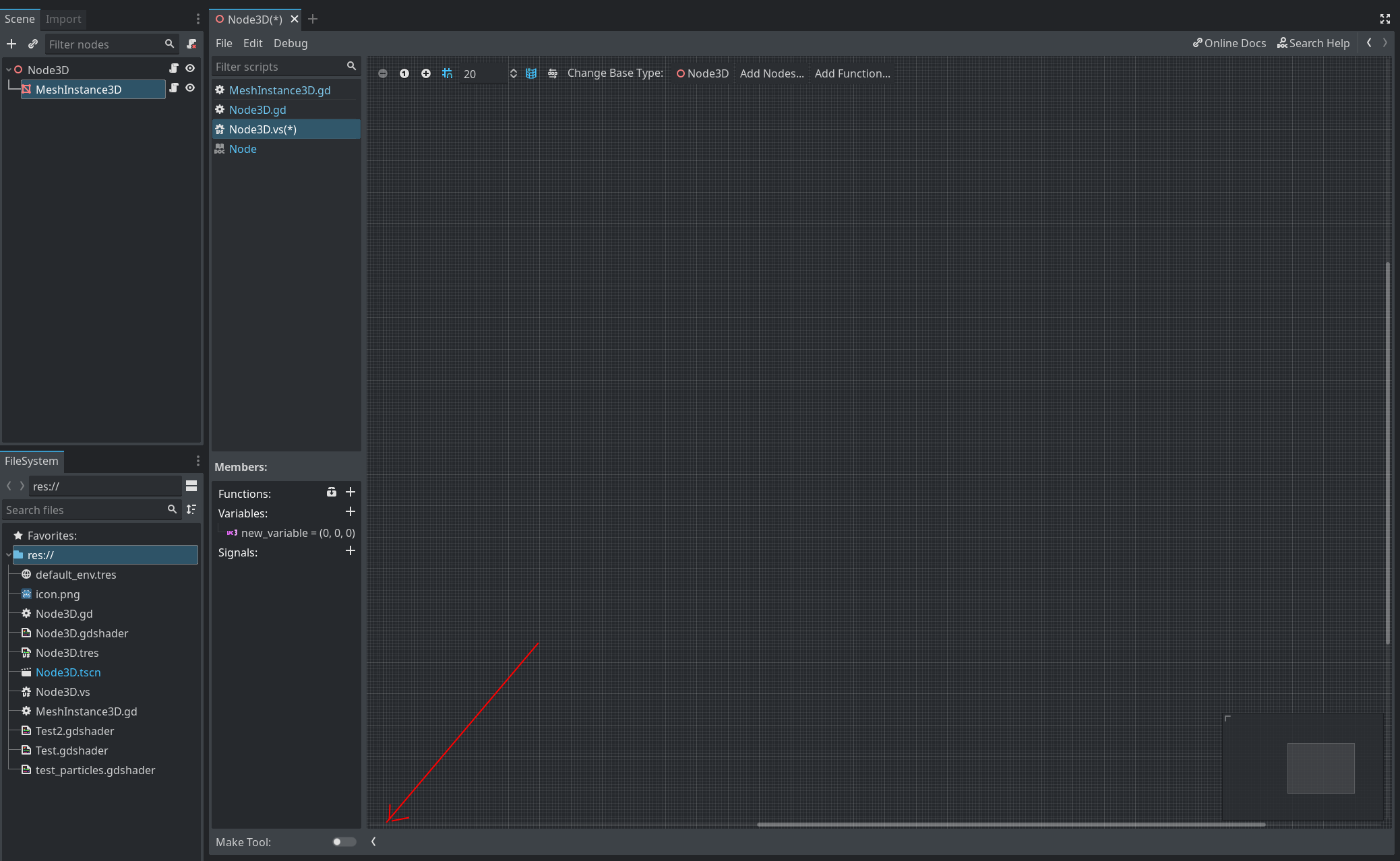1400x861 pixels.
Task: Hide Node3D with its eye icon
Action: pos(190,69)
